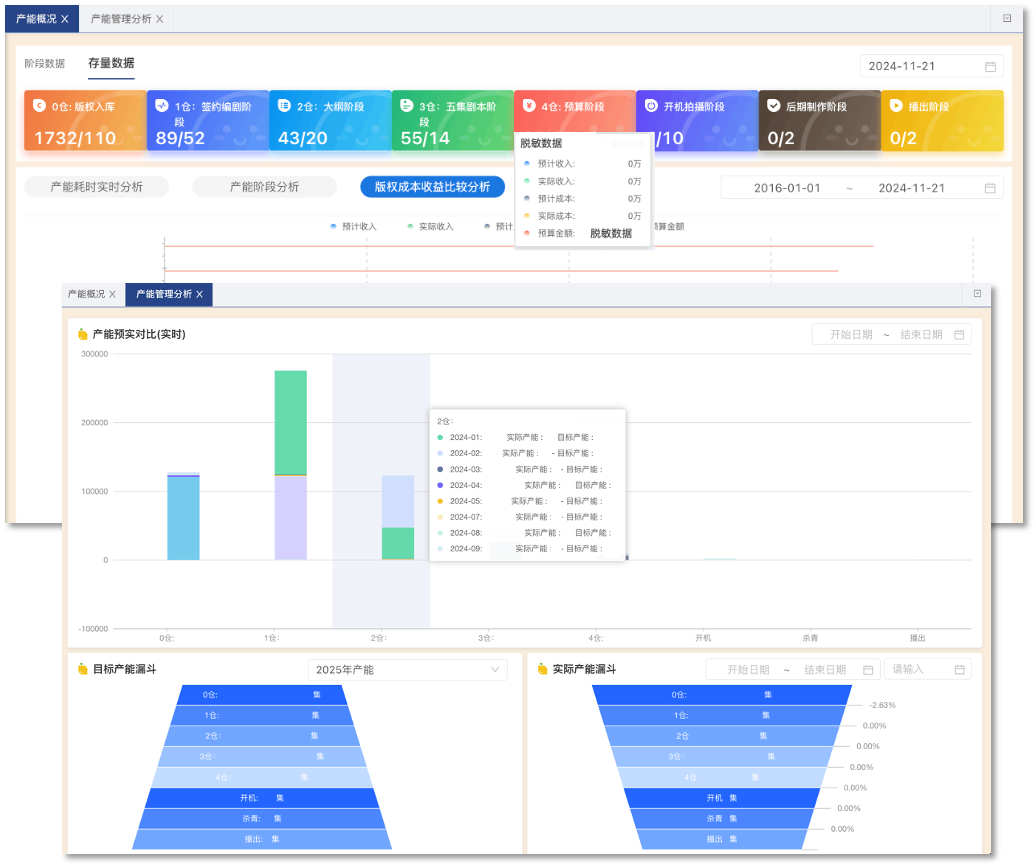Click the 0仓 layer of 实际产能漏斗
This screenshot has width=1036, height=868.
tap(722, 694)
